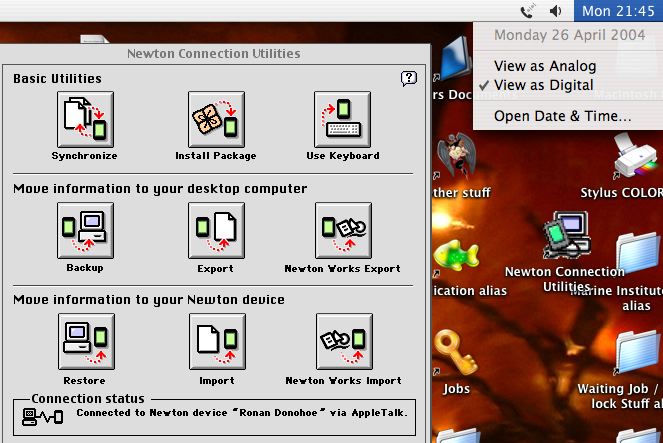Viewport: 663px width, 443px height.
Task: Click the Restore icon button
Action: click(x=86, y=342)
